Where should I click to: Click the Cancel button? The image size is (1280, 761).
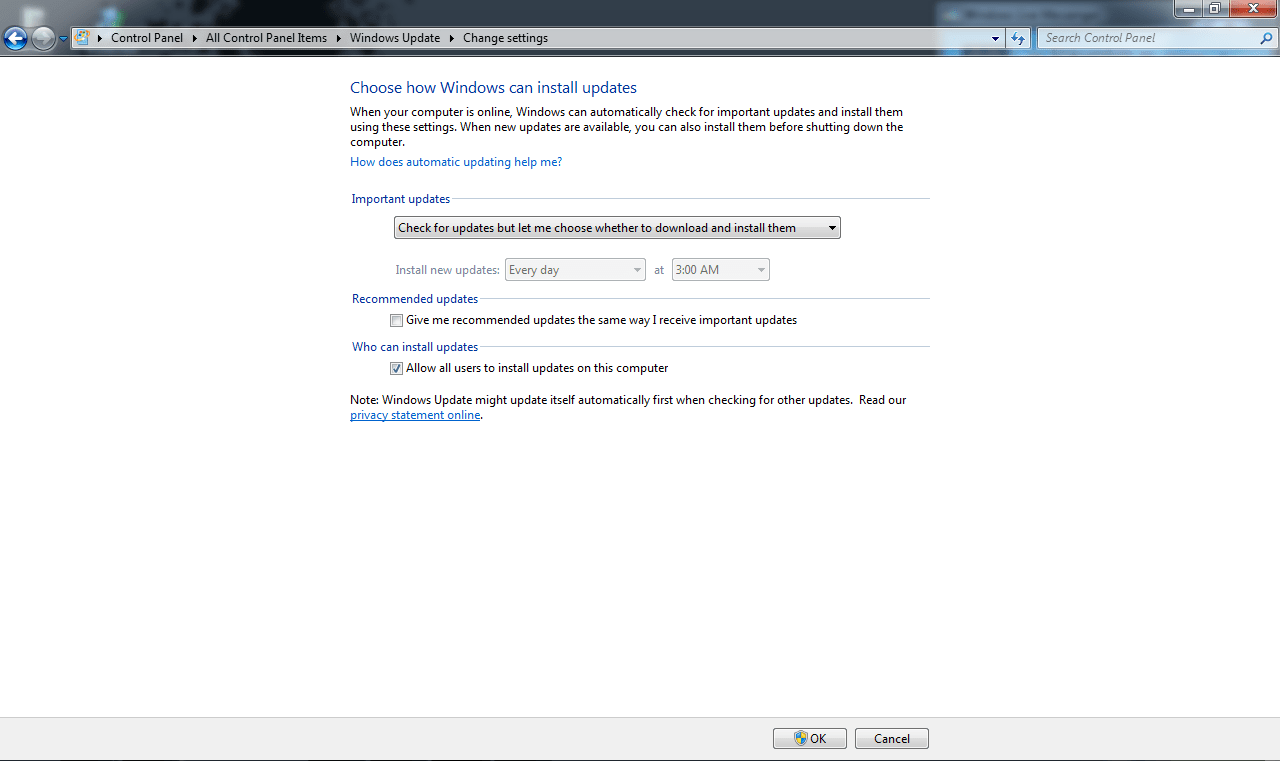892,738
